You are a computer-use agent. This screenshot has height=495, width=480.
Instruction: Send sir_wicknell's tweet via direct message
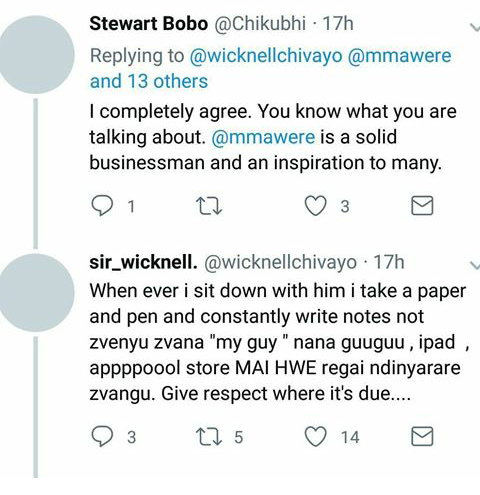(x=422, y=436)
